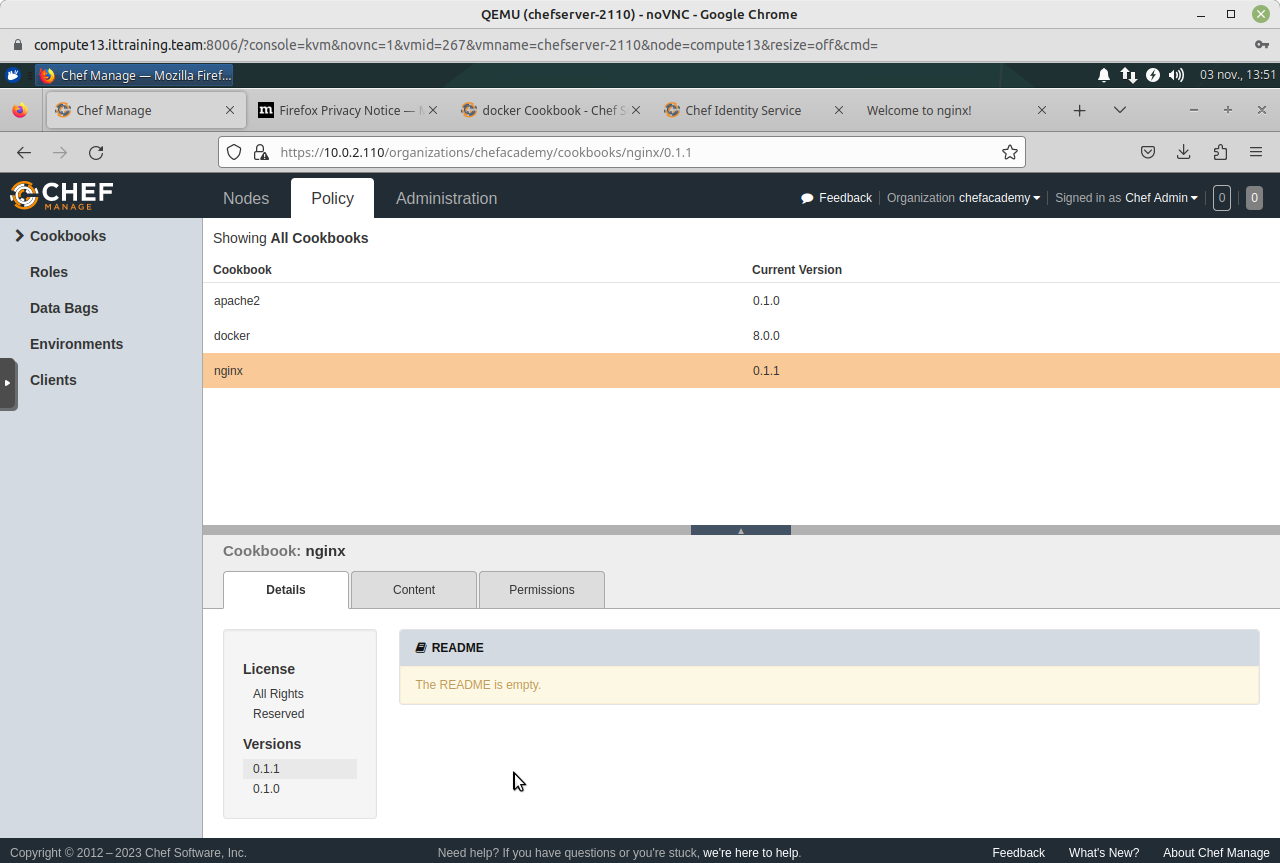Image resolution: width=1280 pixels, height=863 pixels.
Task: Click the clock showing 03 nov., 13:51
Action: click(1238, 75)
